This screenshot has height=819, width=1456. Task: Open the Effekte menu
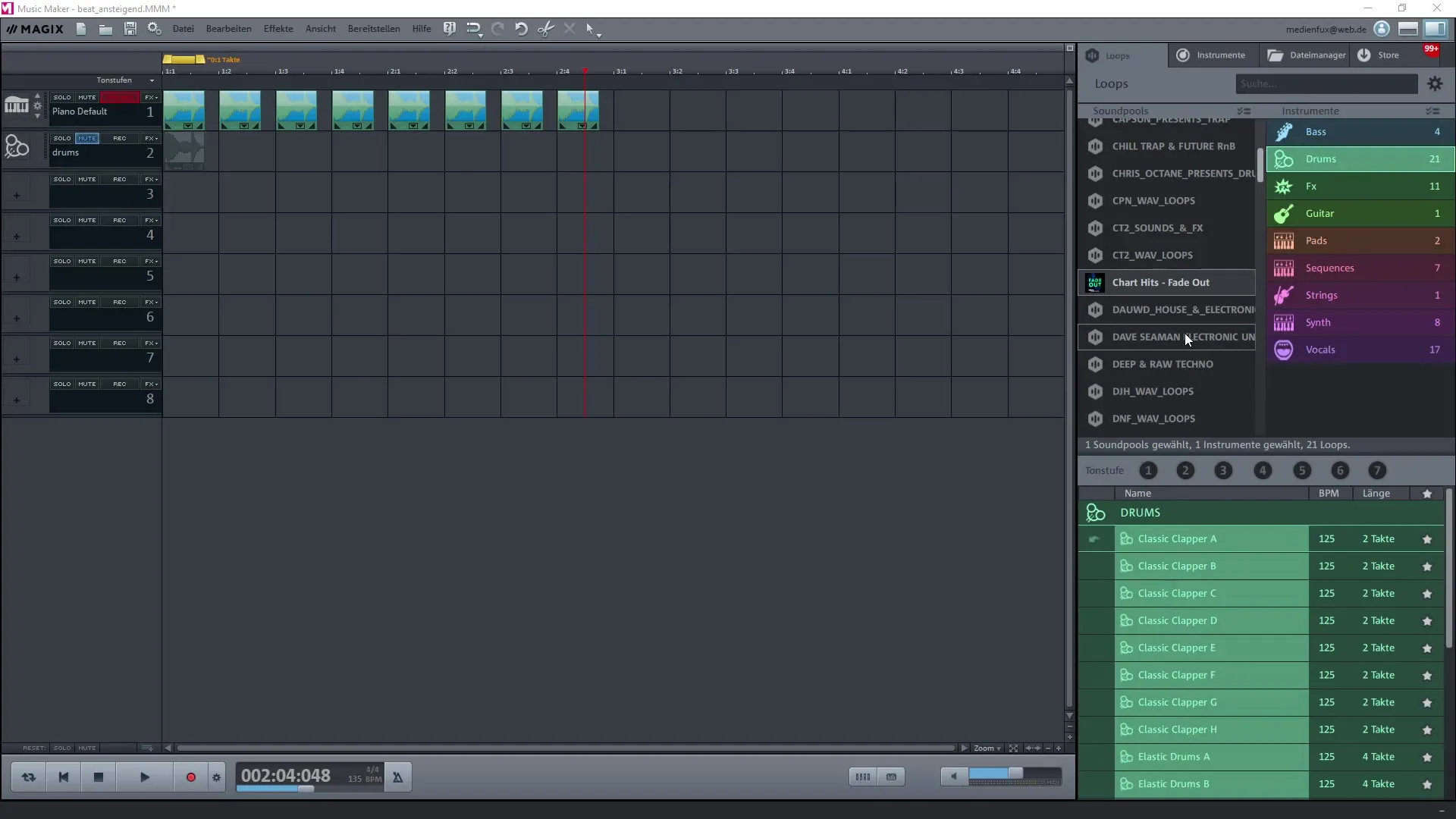(x=278, y=29)
